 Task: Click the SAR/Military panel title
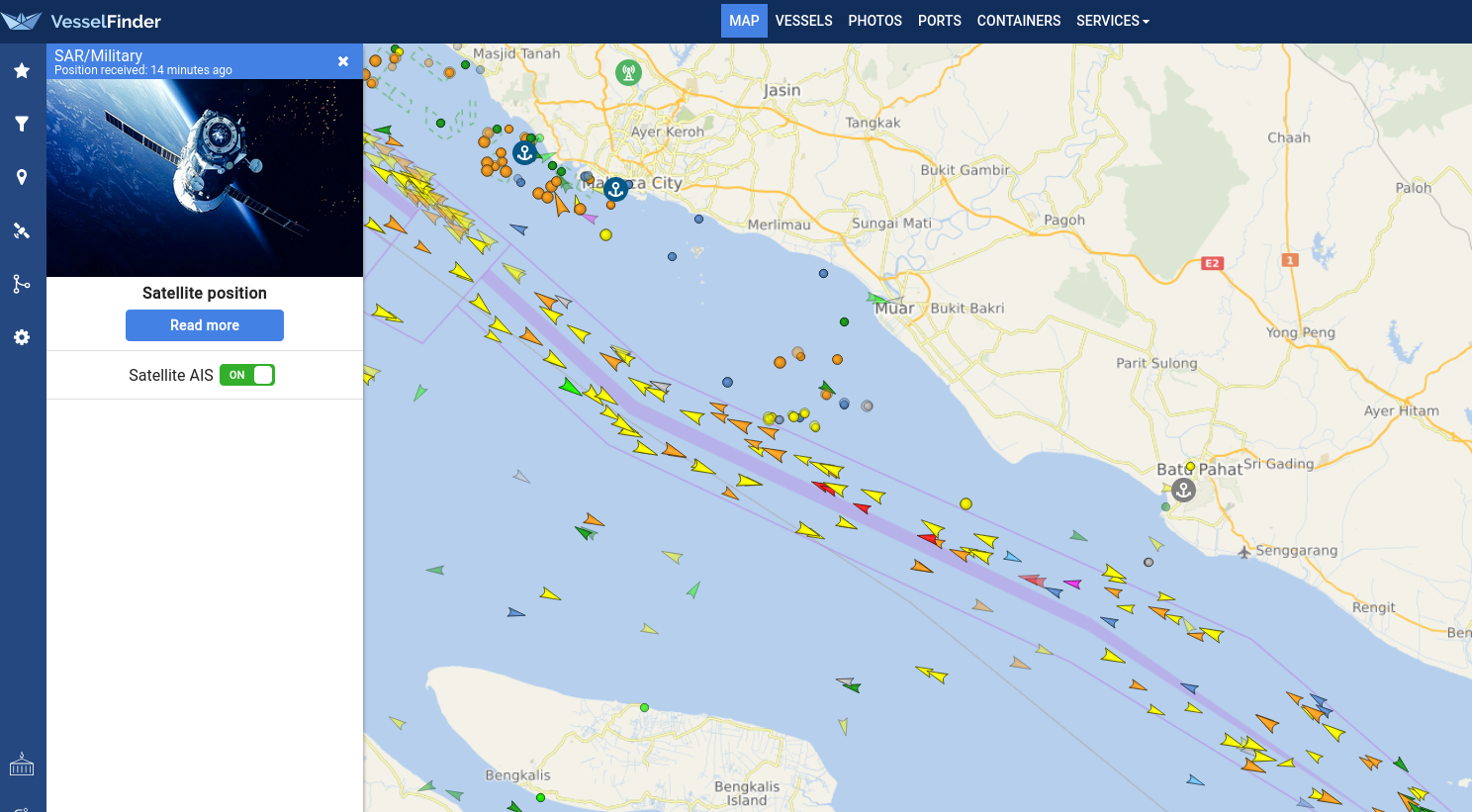point(98,55)
